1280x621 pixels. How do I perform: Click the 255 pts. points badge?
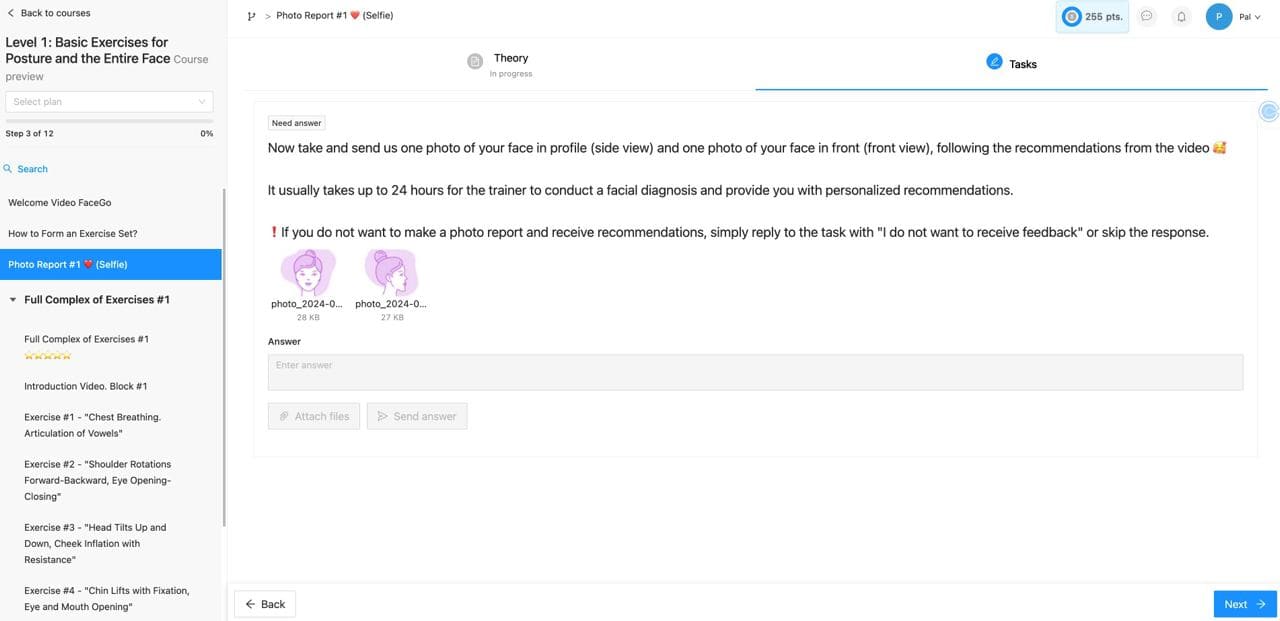point(1092,17)
